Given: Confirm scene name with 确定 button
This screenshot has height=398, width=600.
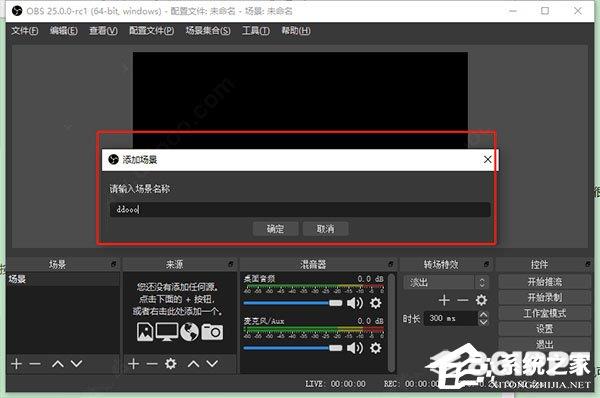Looking at the screenshot, I should point(276,229).
